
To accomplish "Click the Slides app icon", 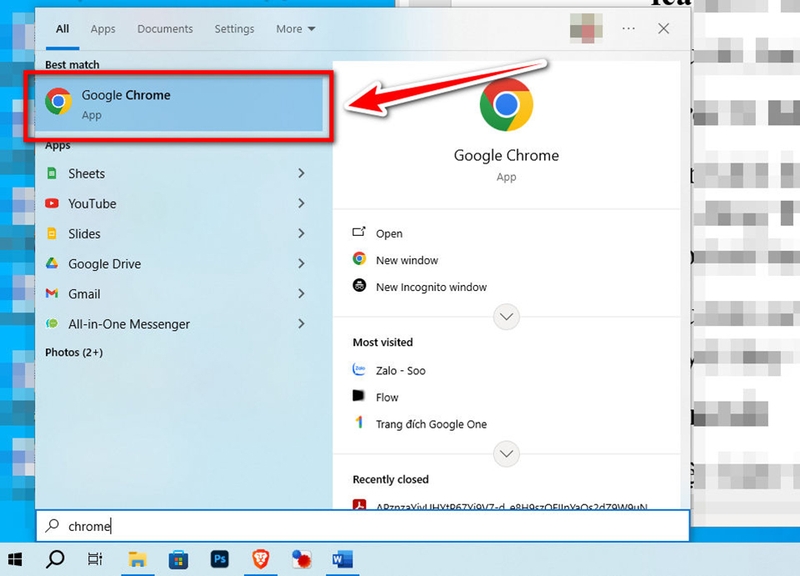I will point(52,234).
